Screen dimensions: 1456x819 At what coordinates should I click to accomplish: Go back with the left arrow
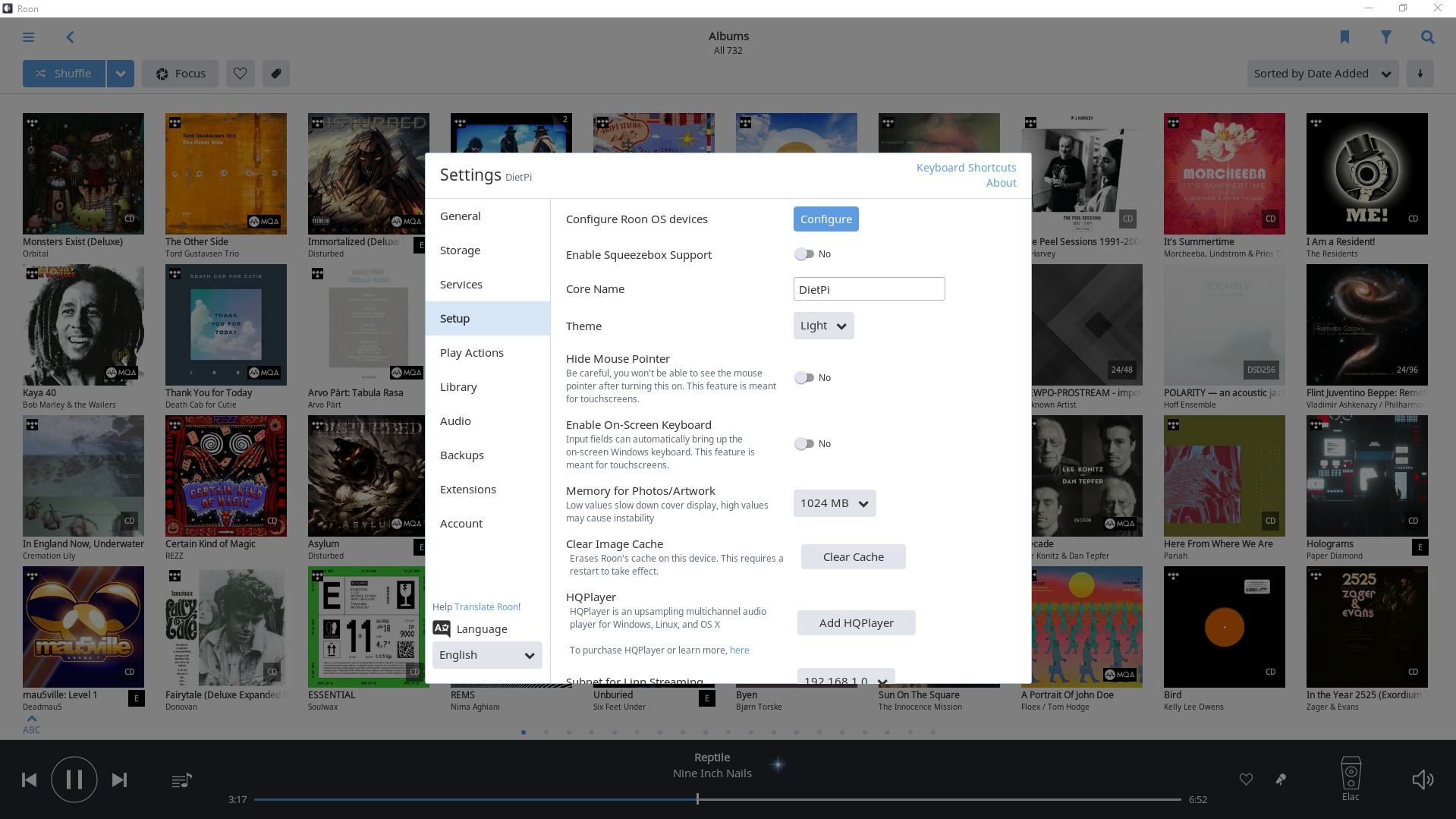pos(70,37)
